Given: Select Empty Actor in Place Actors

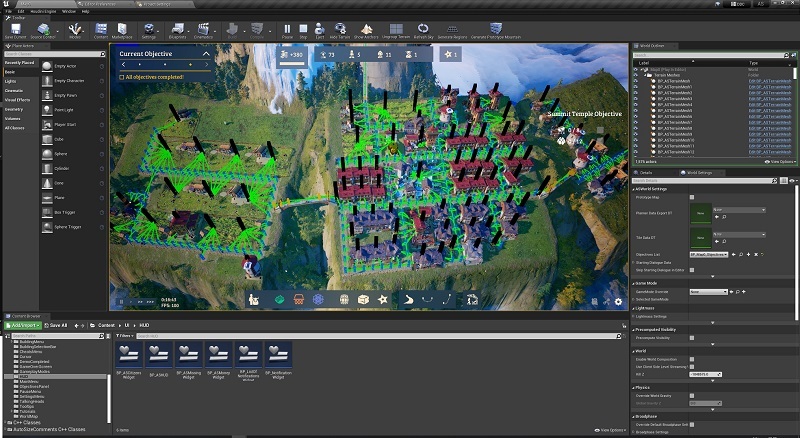Looking at the screenshot, I should [x=73, y=66].
